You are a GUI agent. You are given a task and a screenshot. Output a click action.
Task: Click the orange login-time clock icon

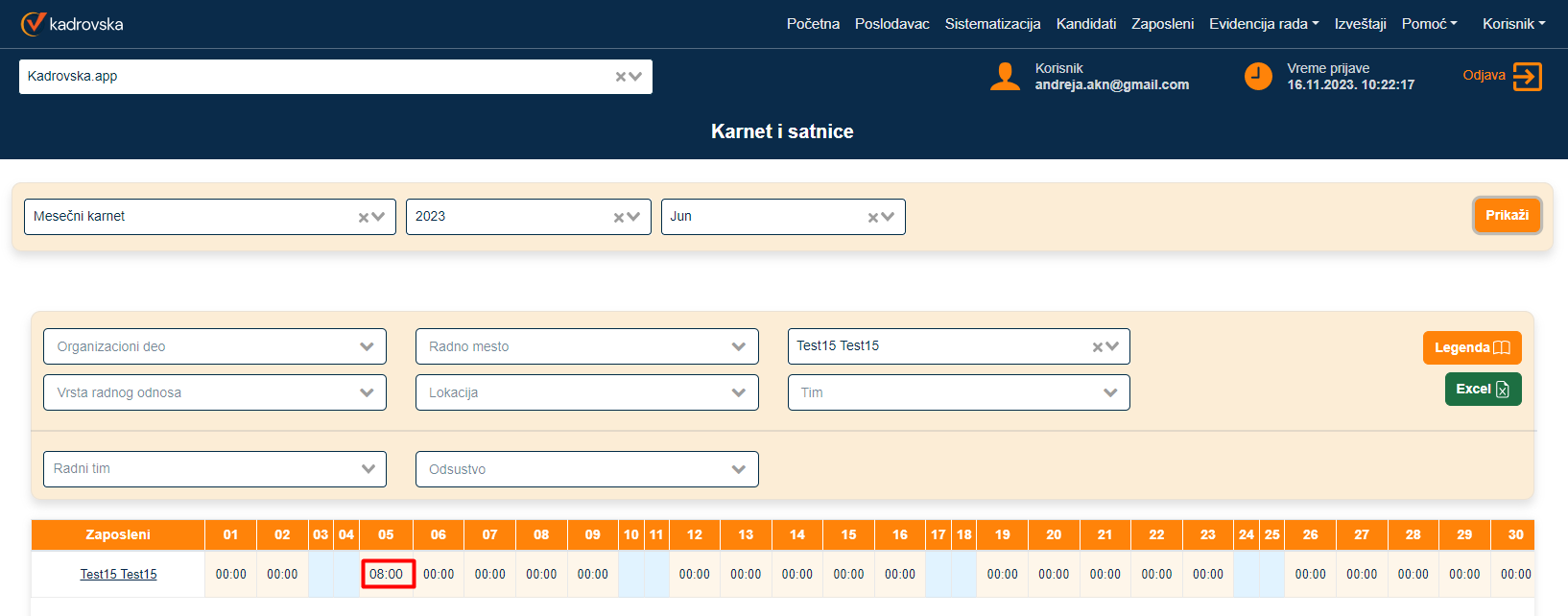[1257, 76]
